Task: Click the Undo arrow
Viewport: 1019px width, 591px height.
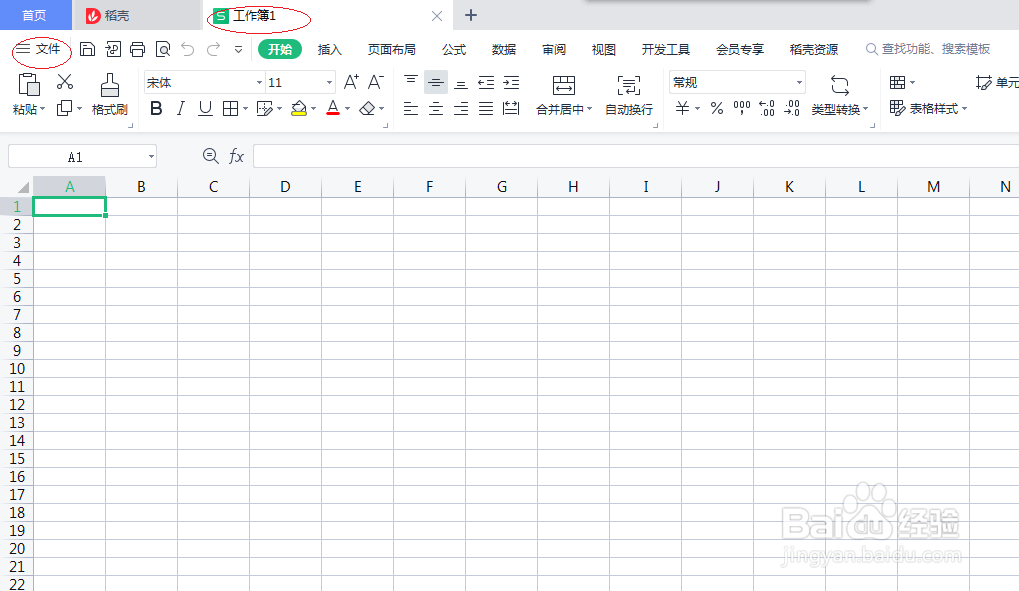Action: tap(188, 49)
